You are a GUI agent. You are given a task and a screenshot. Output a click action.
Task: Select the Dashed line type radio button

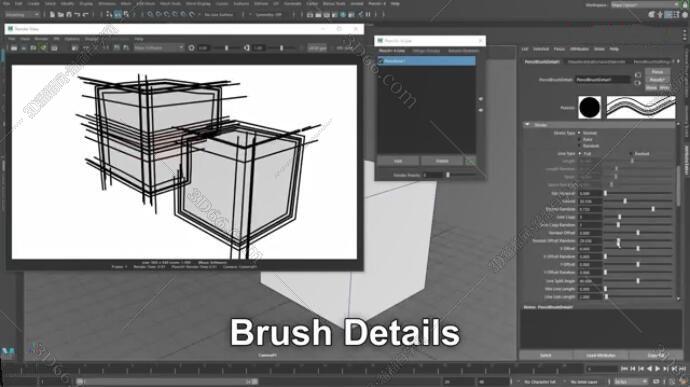(631, 154)
